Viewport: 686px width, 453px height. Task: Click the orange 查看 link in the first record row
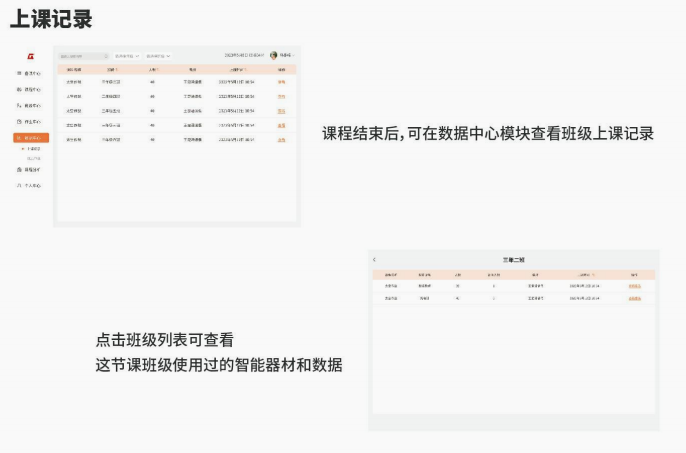(281, 82)
